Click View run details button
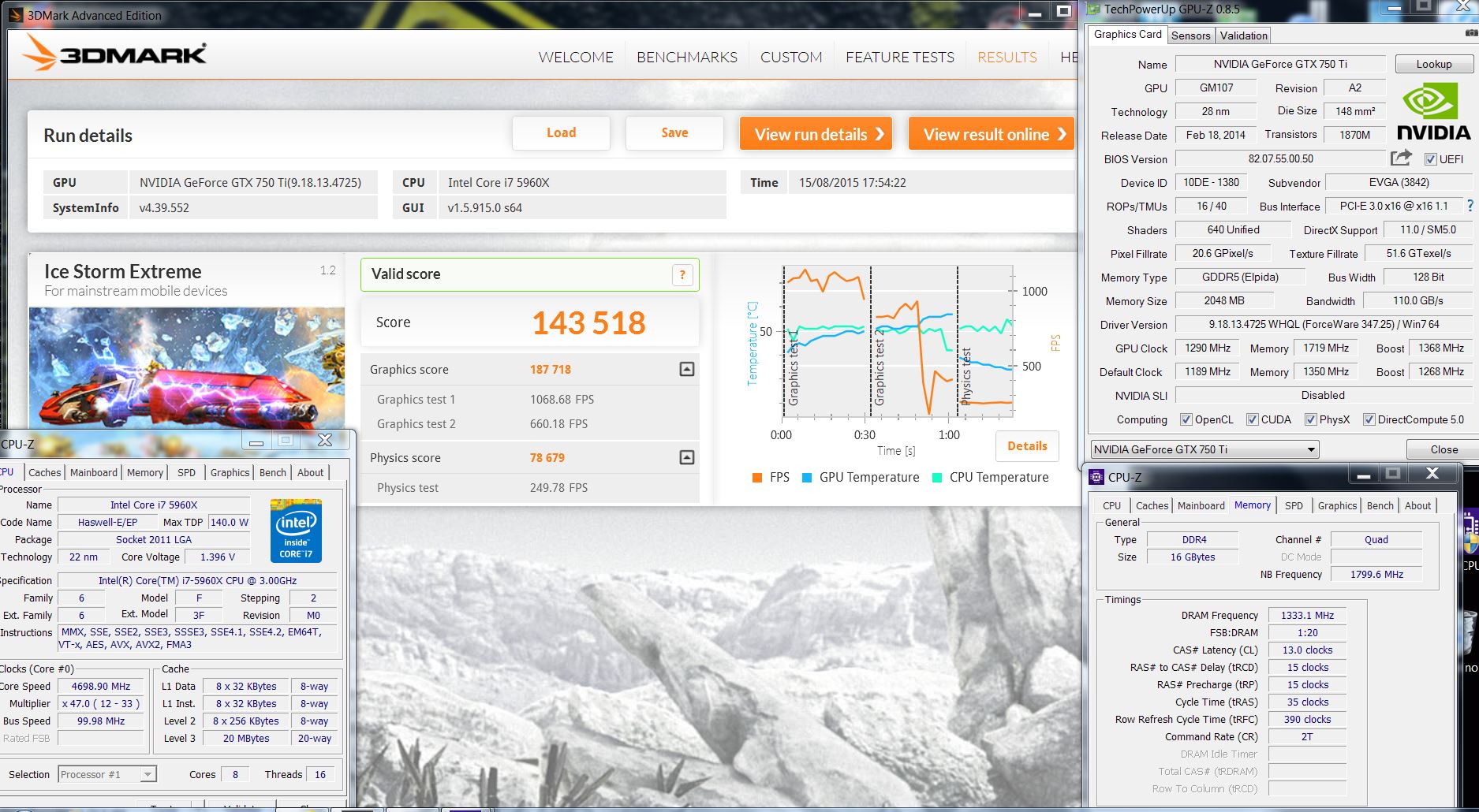1479x812 pixels. pyautogui.click(x=816, y=134)
